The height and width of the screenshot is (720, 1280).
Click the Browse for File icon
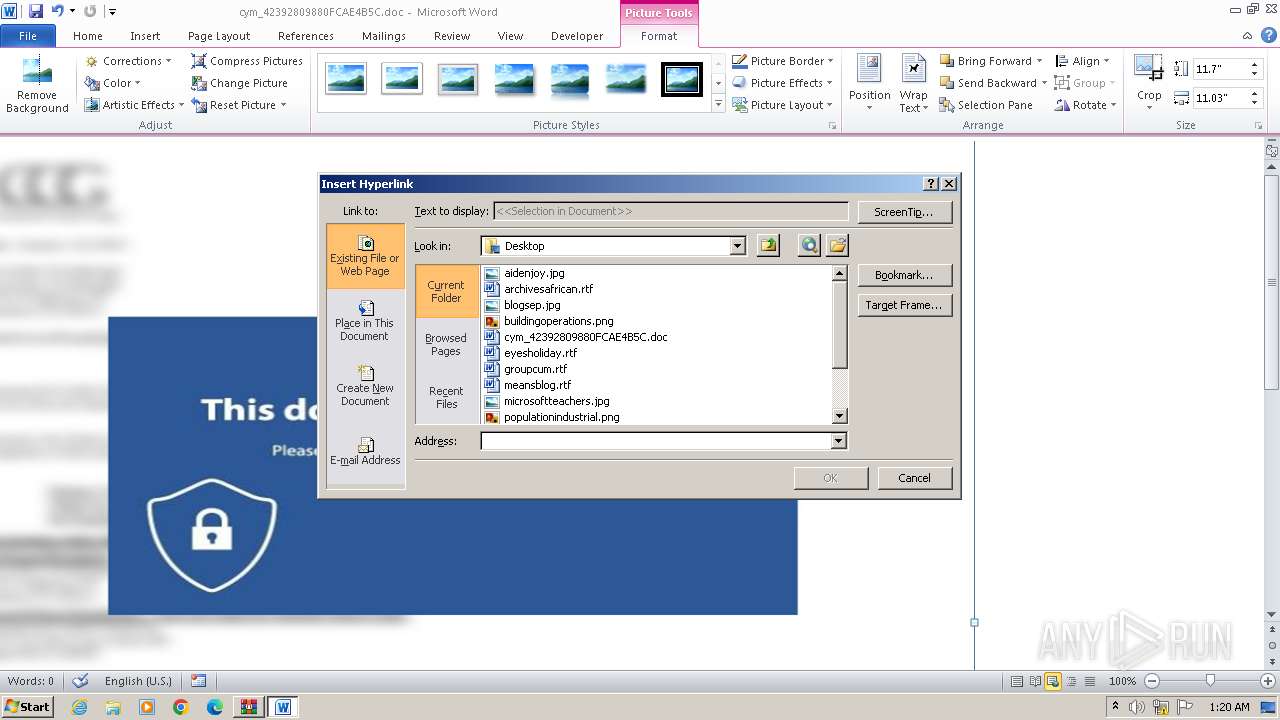point(837,245)
